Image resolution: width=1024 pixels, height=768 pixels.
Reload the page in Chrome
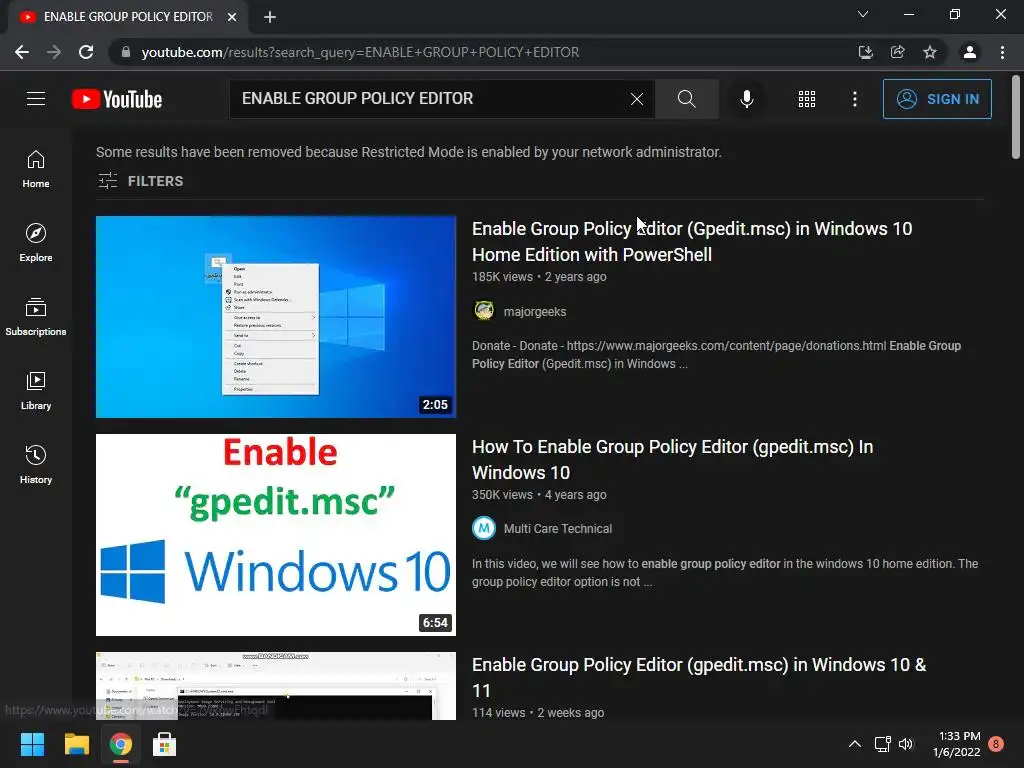86,52
